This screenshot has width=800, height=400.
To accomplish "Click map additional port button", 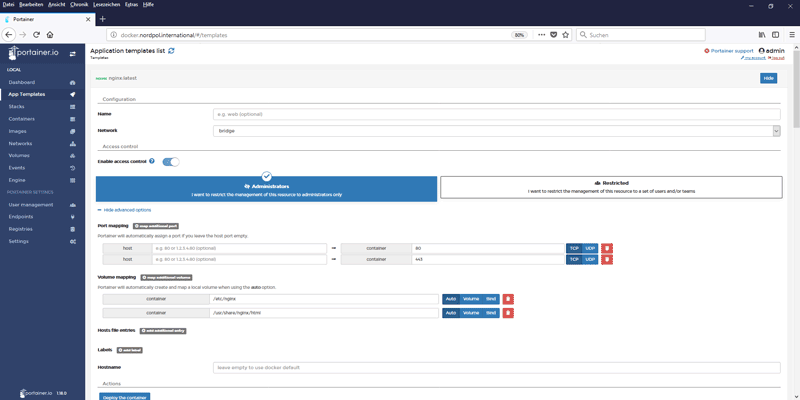I will pyautogui.click(x=156, y=226).
